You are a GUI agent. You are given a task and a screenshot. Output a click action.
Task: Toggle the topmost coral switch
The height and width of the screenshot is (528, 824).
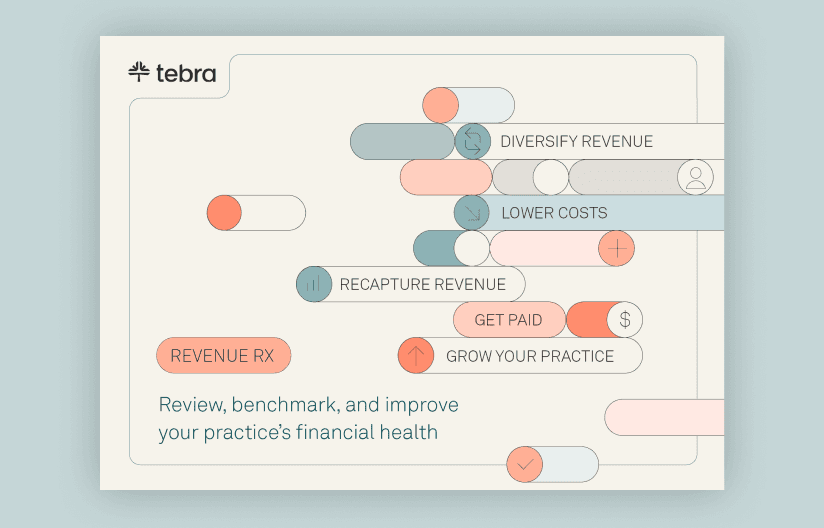point(468,105)
